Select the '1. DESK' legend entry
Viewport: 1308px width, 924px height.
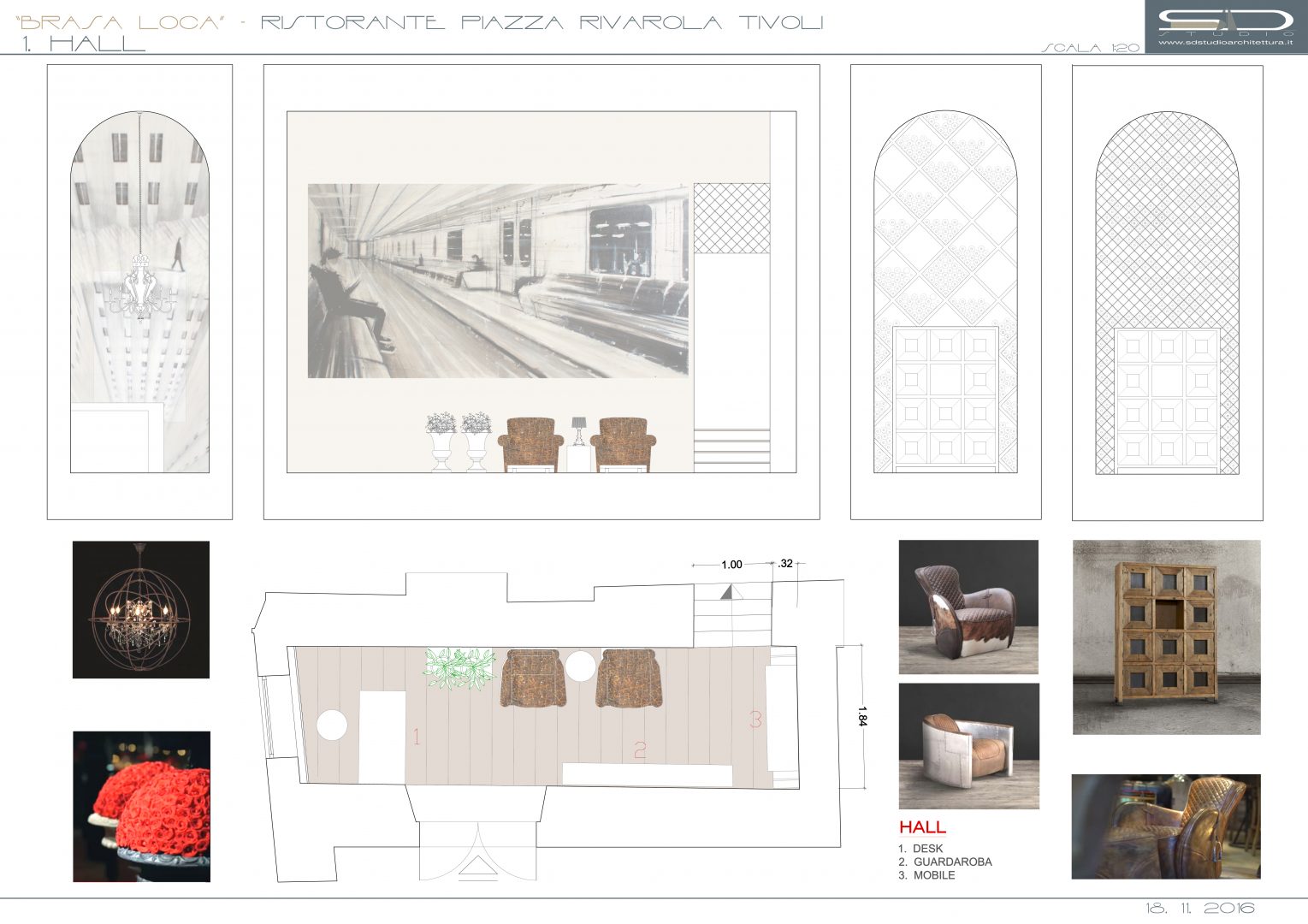920,849
